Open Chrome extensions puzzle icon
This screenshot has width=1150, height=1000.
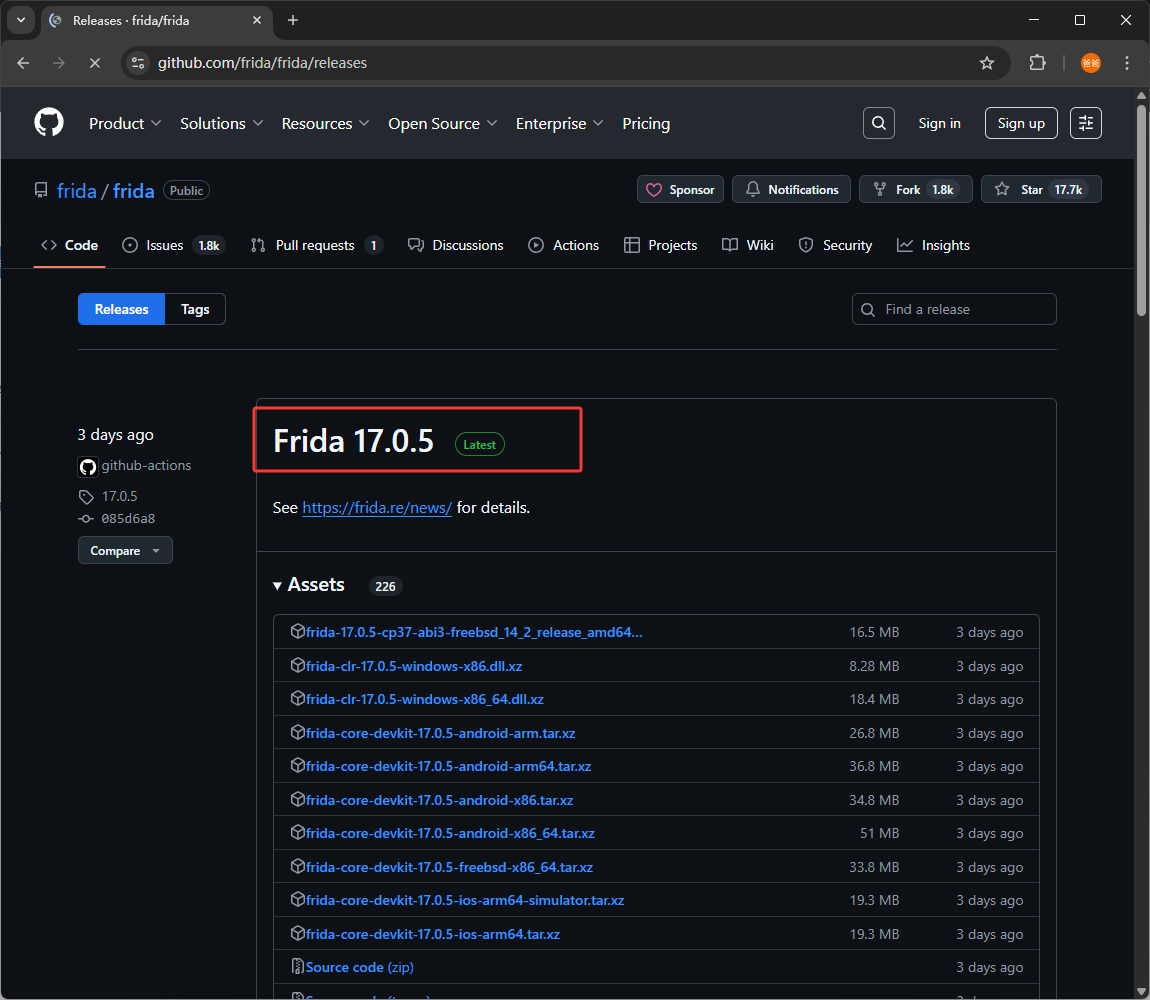(1037, 63)
